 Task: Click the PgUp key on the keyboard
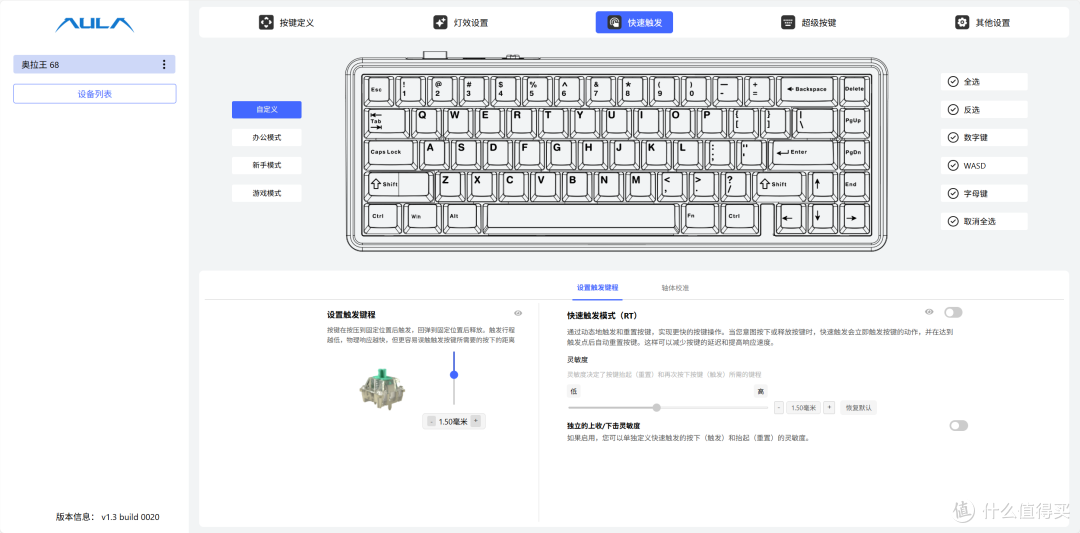(x=854, y=122)
